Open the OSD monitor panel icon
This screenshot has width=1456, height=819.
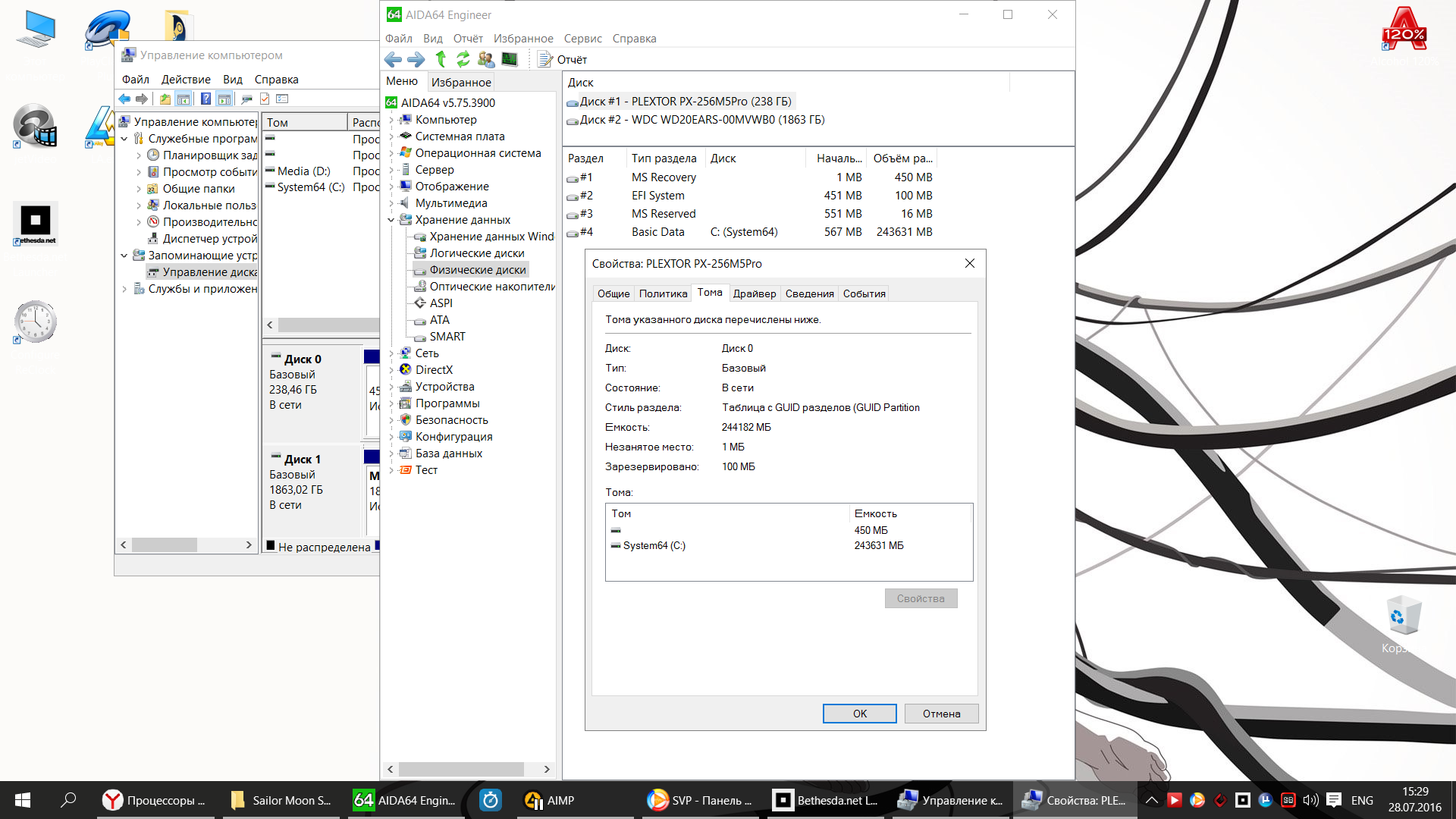click(x=510, y=59)
